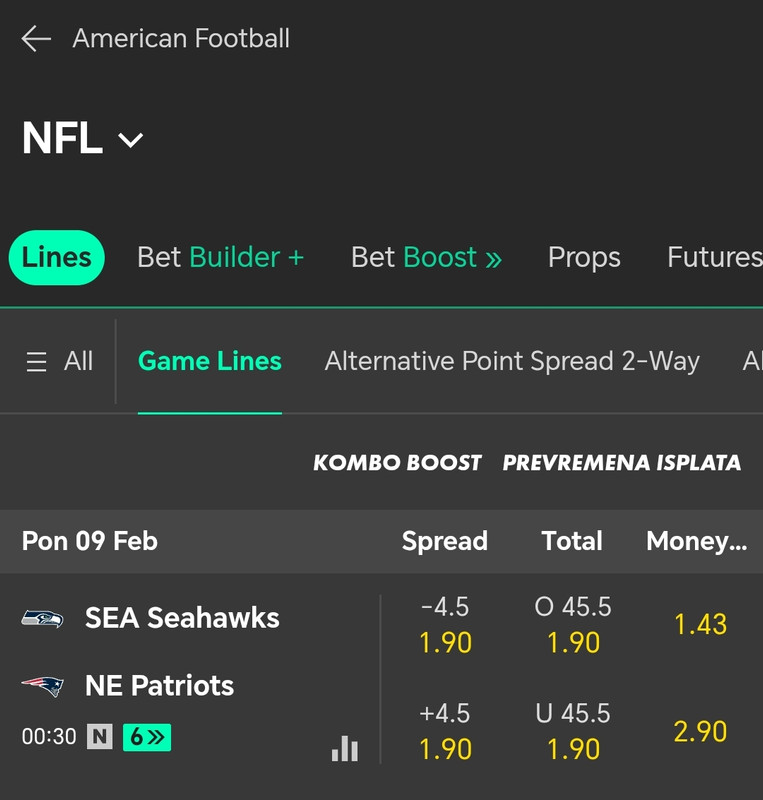
Task: Click the New England Patriots team logo
Action: click(x=42, y=686)
